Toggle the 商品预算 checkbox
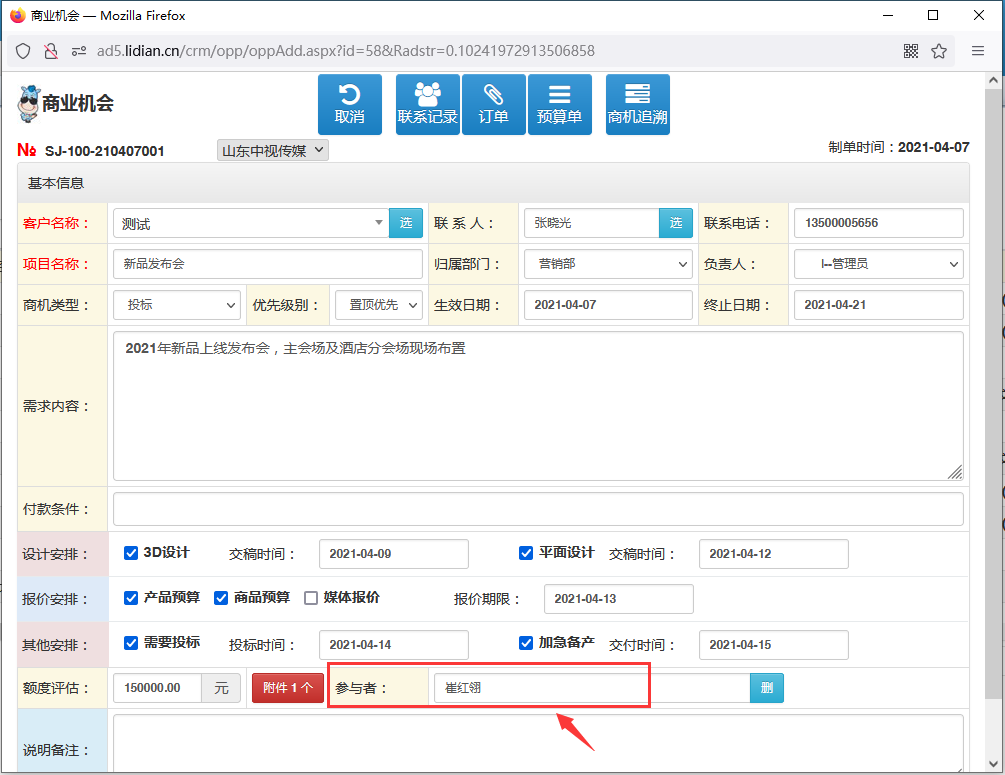1005x775 pixels. coord(221,597)
